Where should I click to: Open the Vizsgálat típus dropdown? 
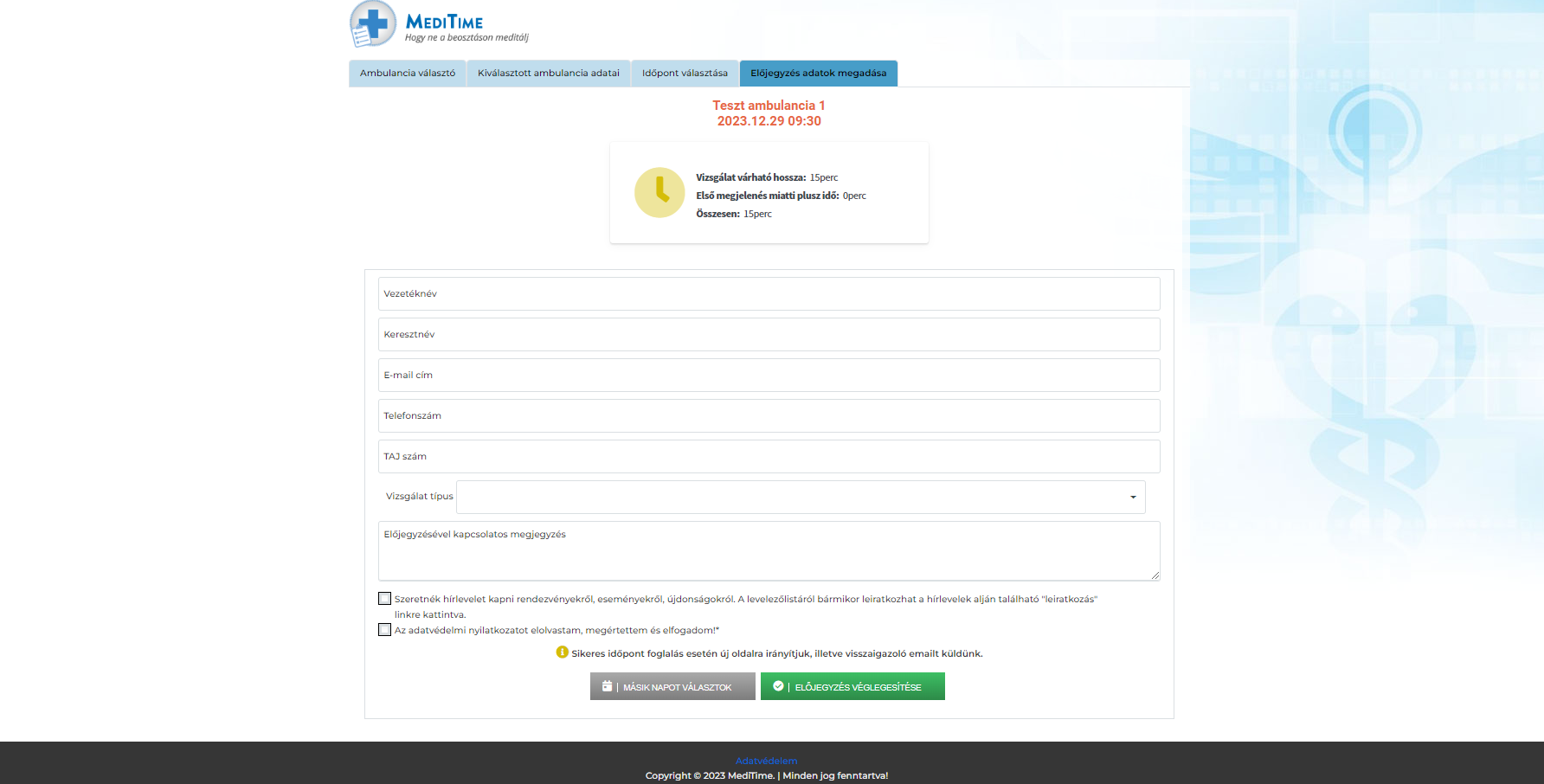click(801, 497)
